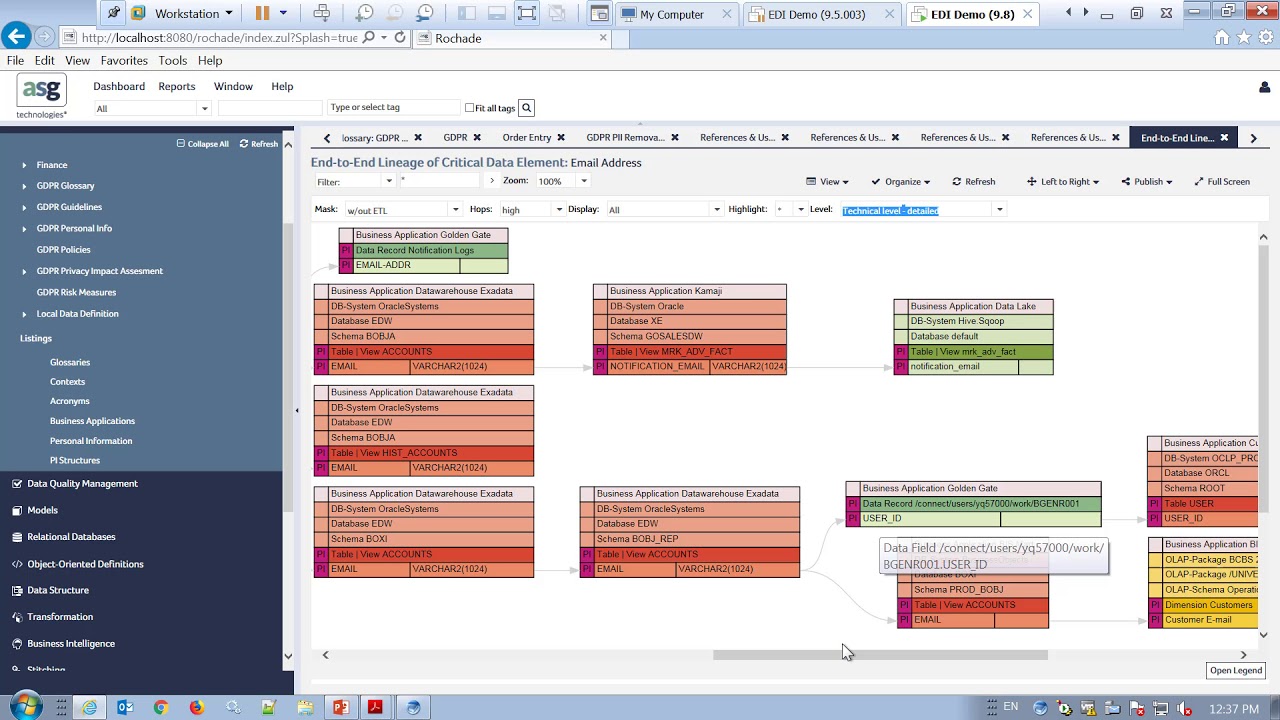Click the browser page refresh icon

[x=400, y=37]
